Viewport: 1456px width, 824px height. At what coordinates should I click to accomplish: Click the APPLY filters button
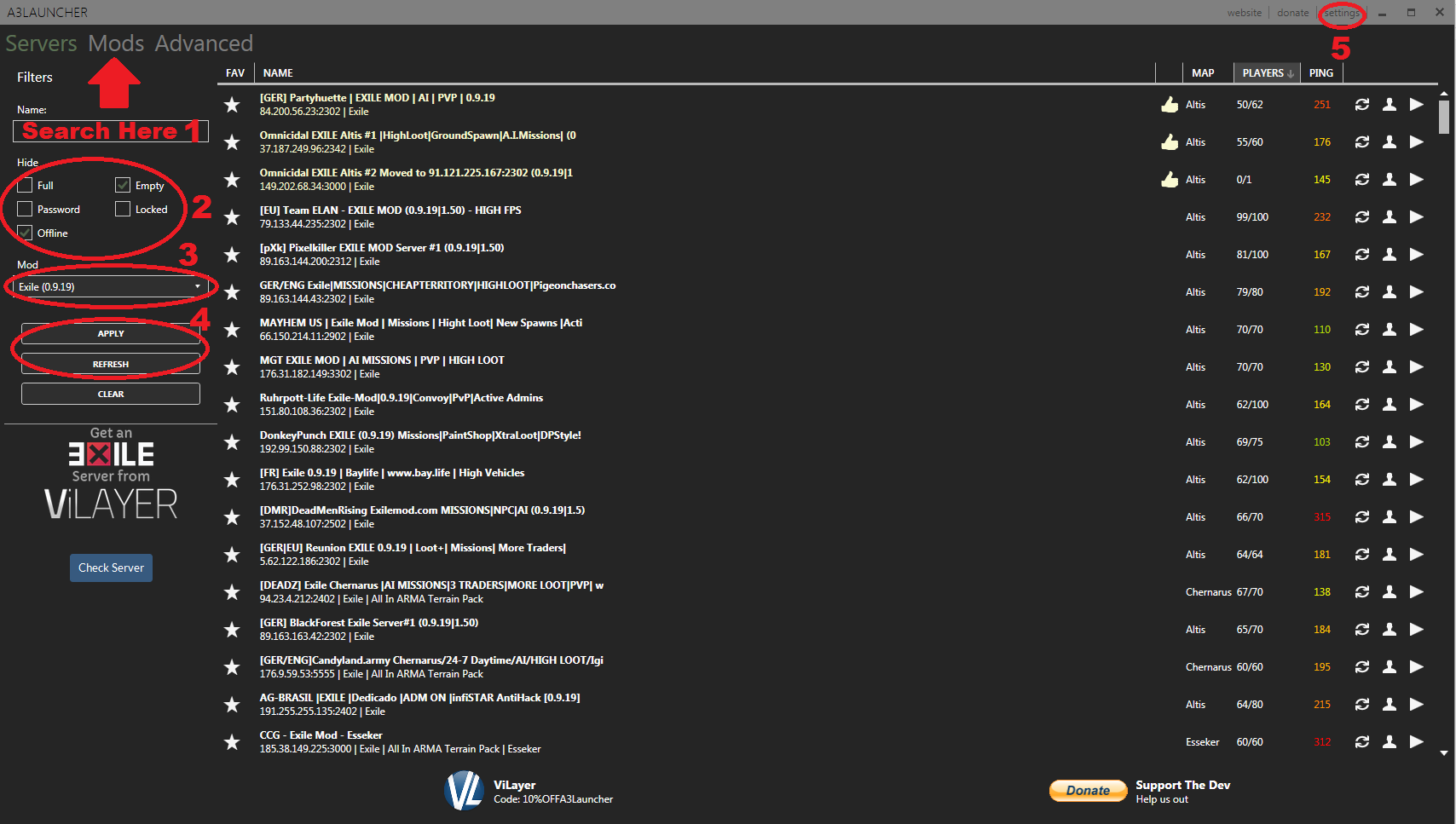[x=111, y=334]
